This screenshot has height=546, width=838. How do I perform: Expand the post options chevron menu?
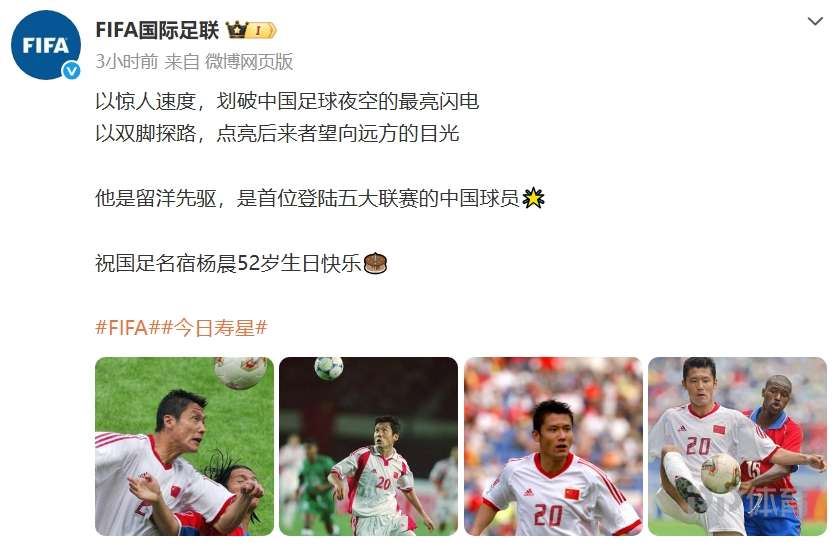coord(814,21)
